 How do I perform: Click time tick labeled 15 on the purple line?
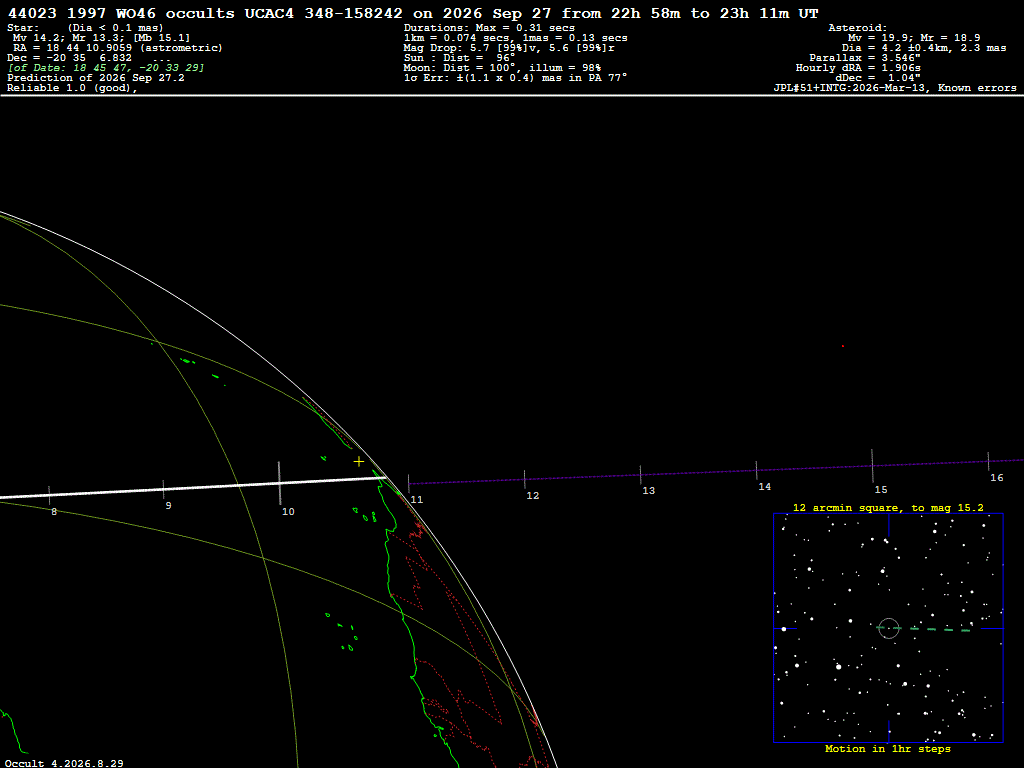pos(872,466)
